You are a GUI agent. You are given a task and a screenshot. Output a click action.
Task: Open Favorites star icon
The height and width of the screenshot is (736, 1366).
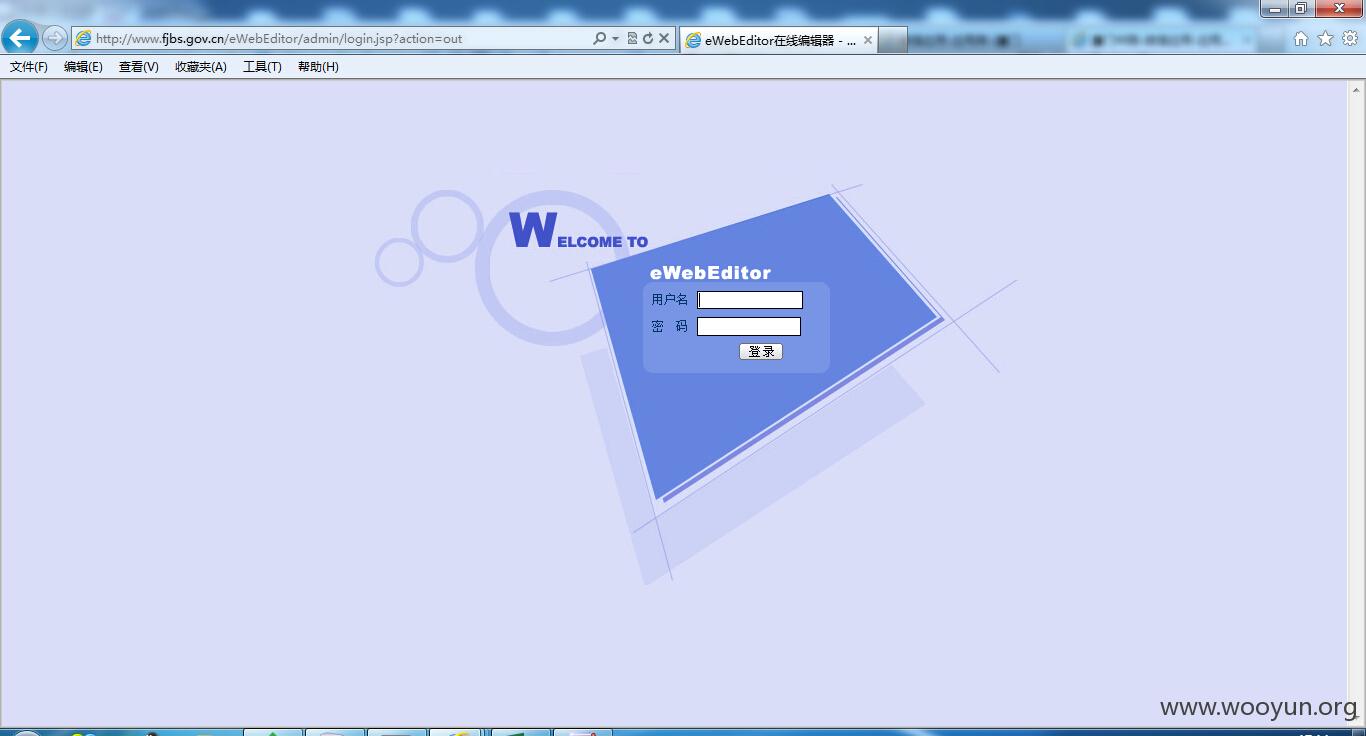pos(1325,38)
